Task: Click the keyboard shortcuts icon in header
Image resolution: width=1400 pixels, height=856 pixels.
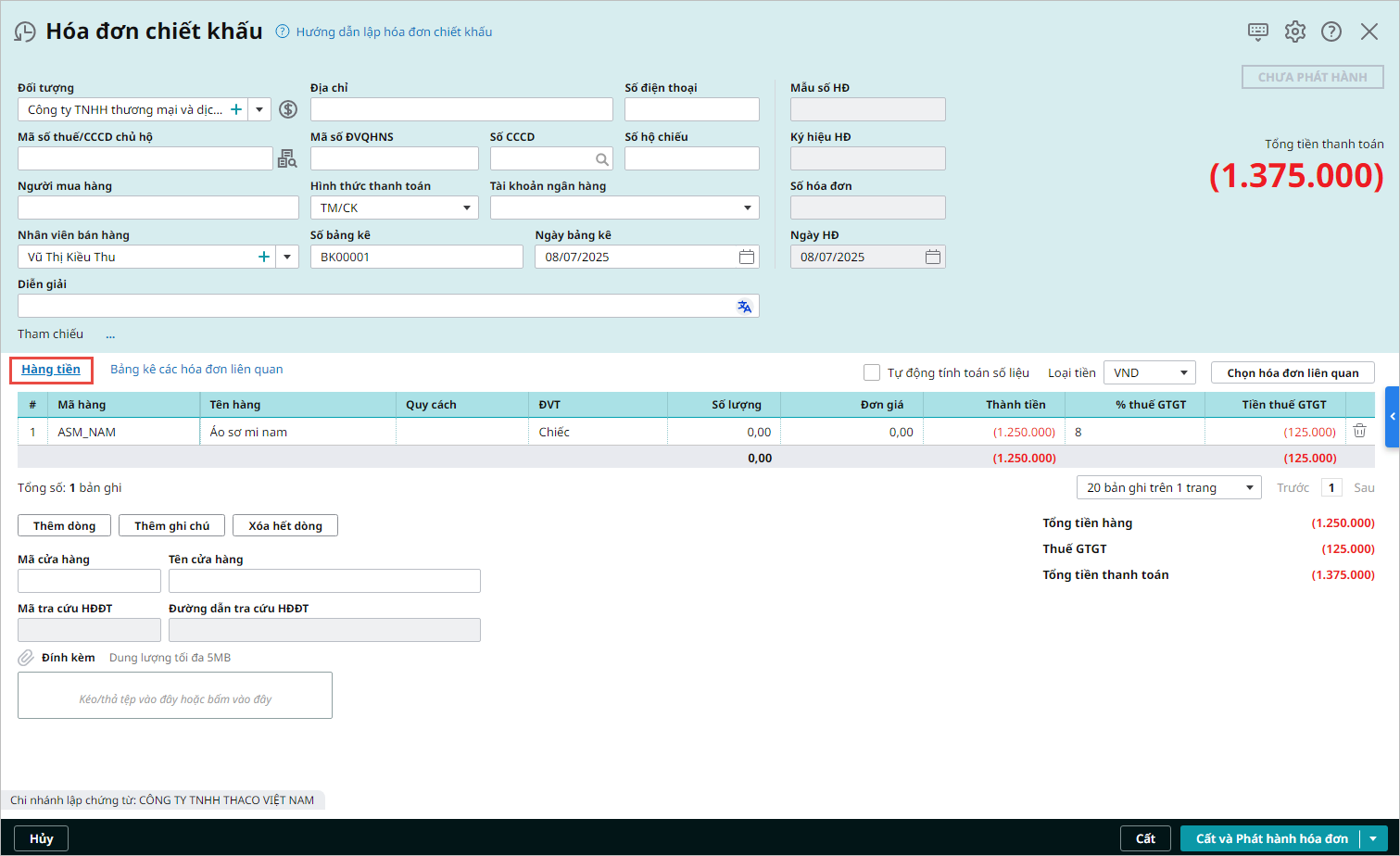Action: pos(1257,31)
